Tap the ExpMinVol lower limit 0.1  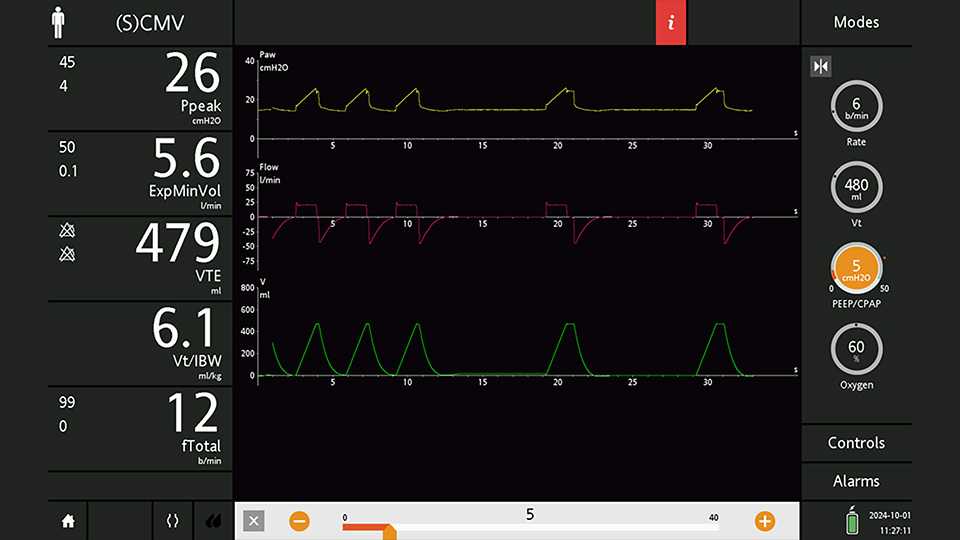click(x=69, y=171)
